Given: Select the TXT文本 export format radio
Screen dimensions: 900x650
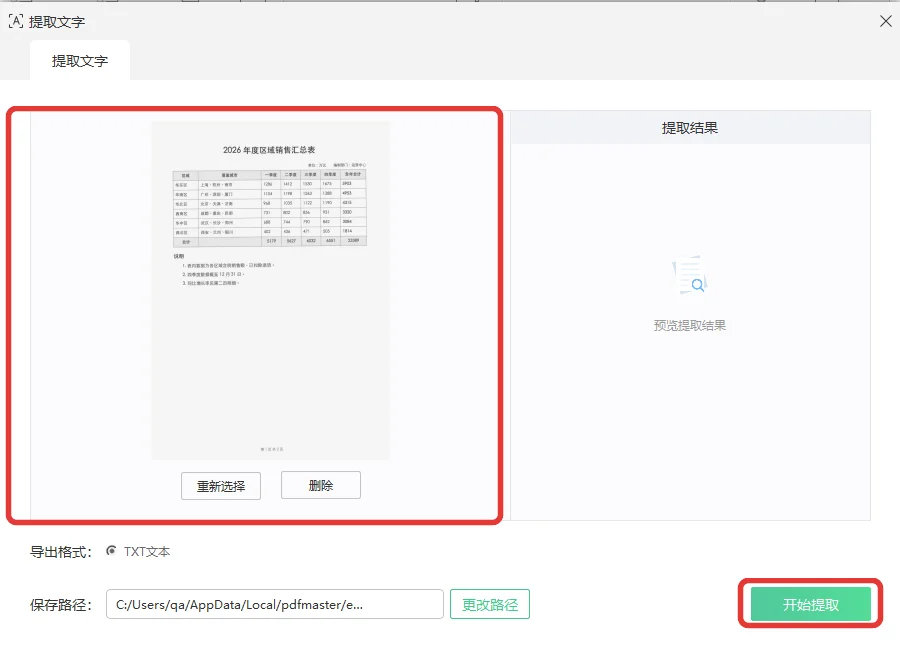Looking at the screenshot, I should coord(112,551).
